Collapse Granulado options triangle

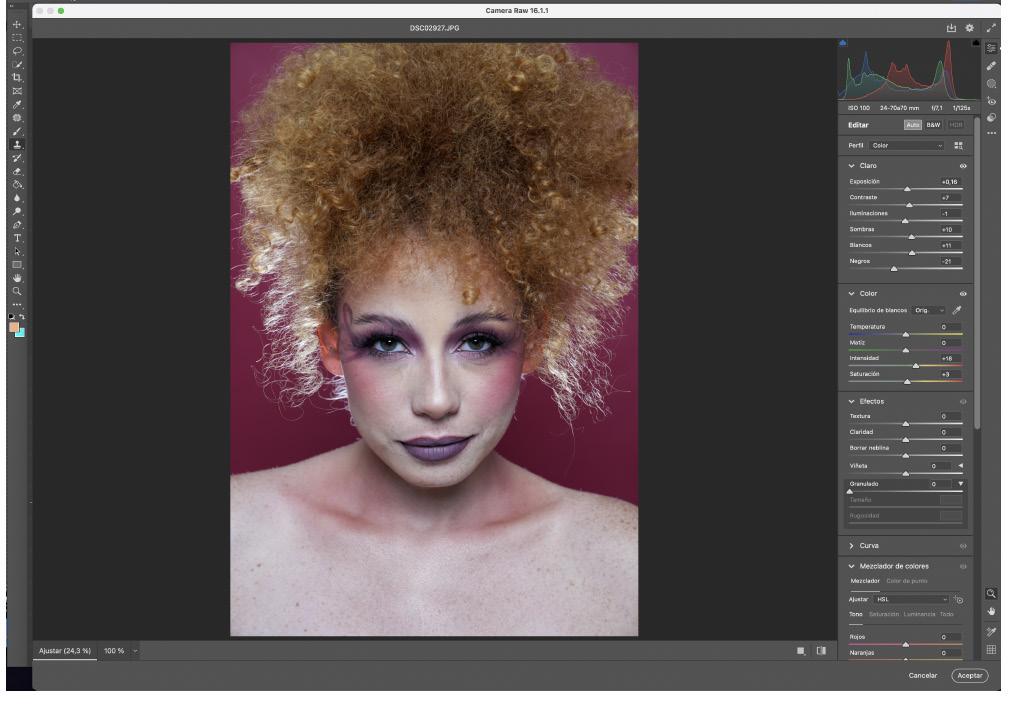coord(961,484)
